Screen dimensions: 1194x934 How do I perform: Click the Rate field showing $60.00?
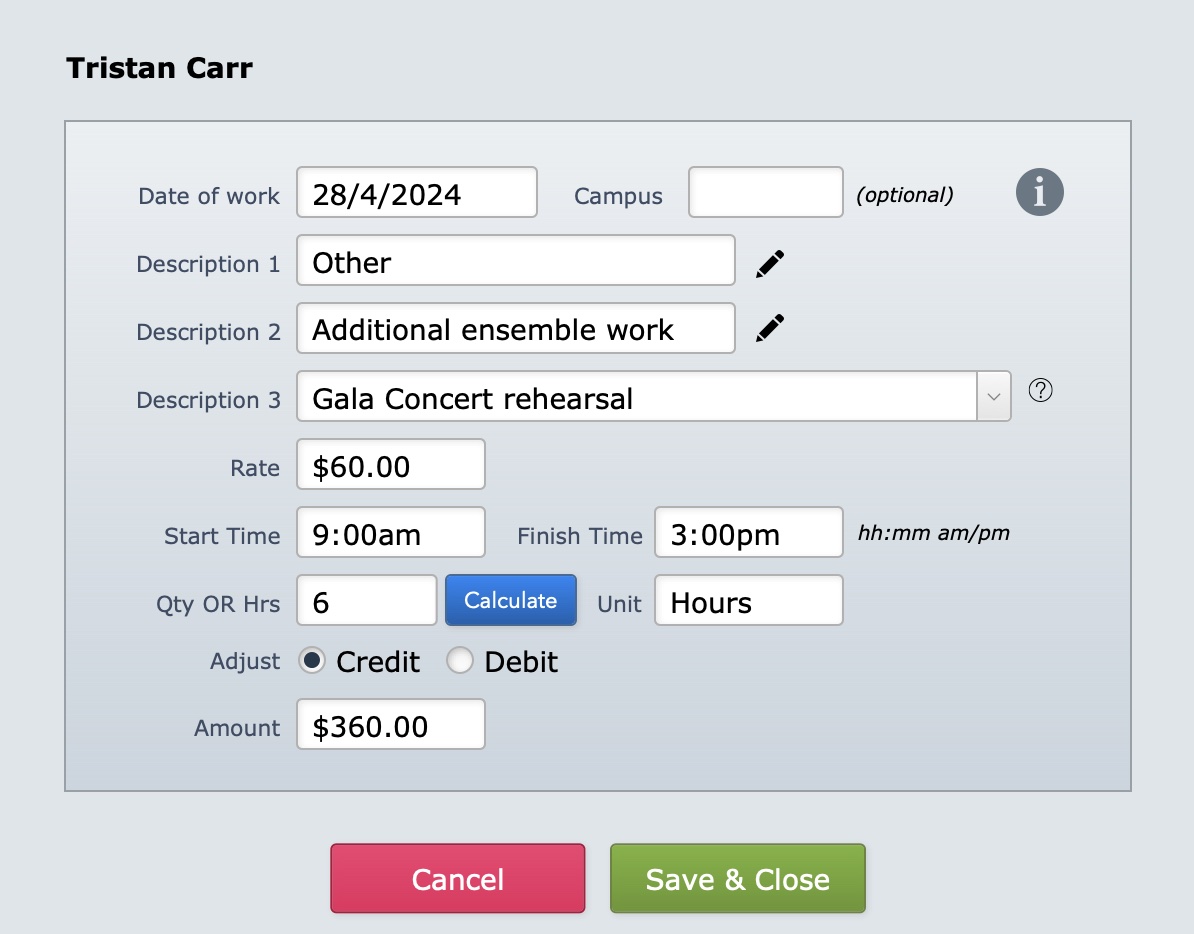coord(391,464)
